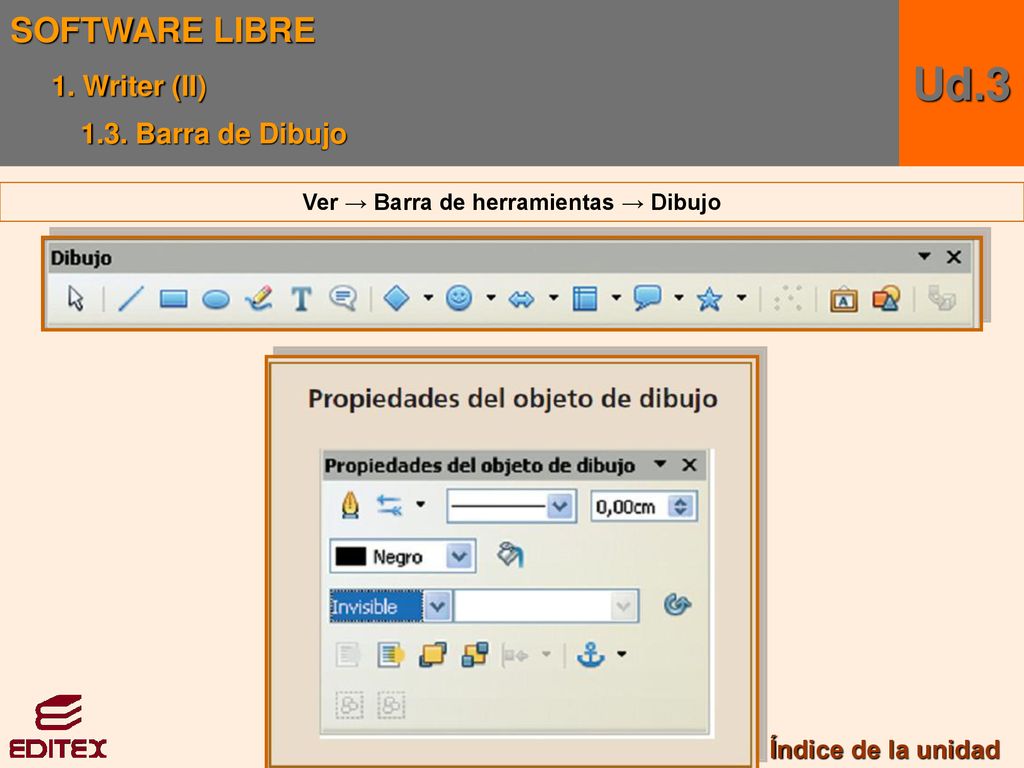Expand symbol shapes arrow beside the smiley
1024x768 pixels.
click(x=490, y=298)
